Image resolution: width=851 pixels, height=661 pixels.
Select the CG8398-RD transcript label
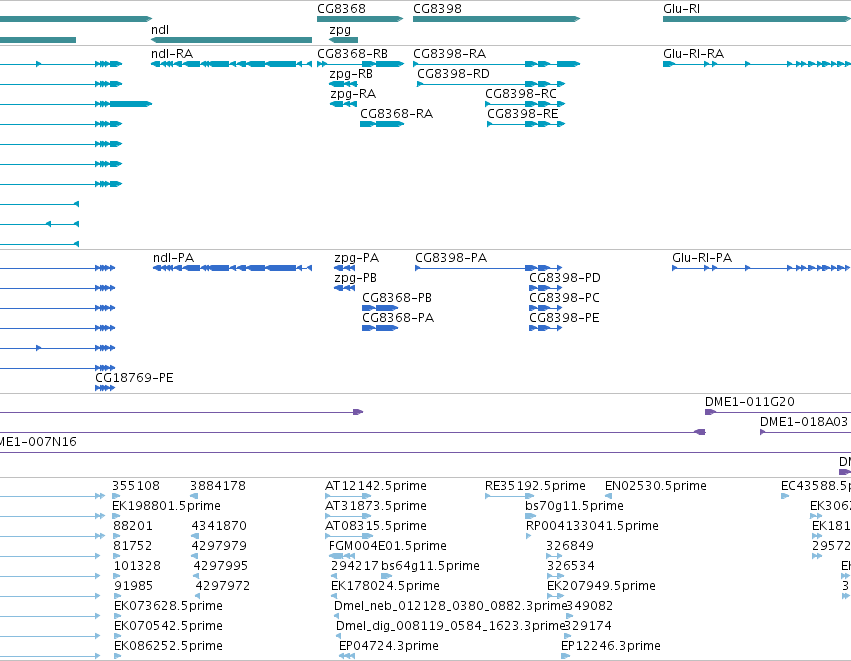tap(453, 74)
